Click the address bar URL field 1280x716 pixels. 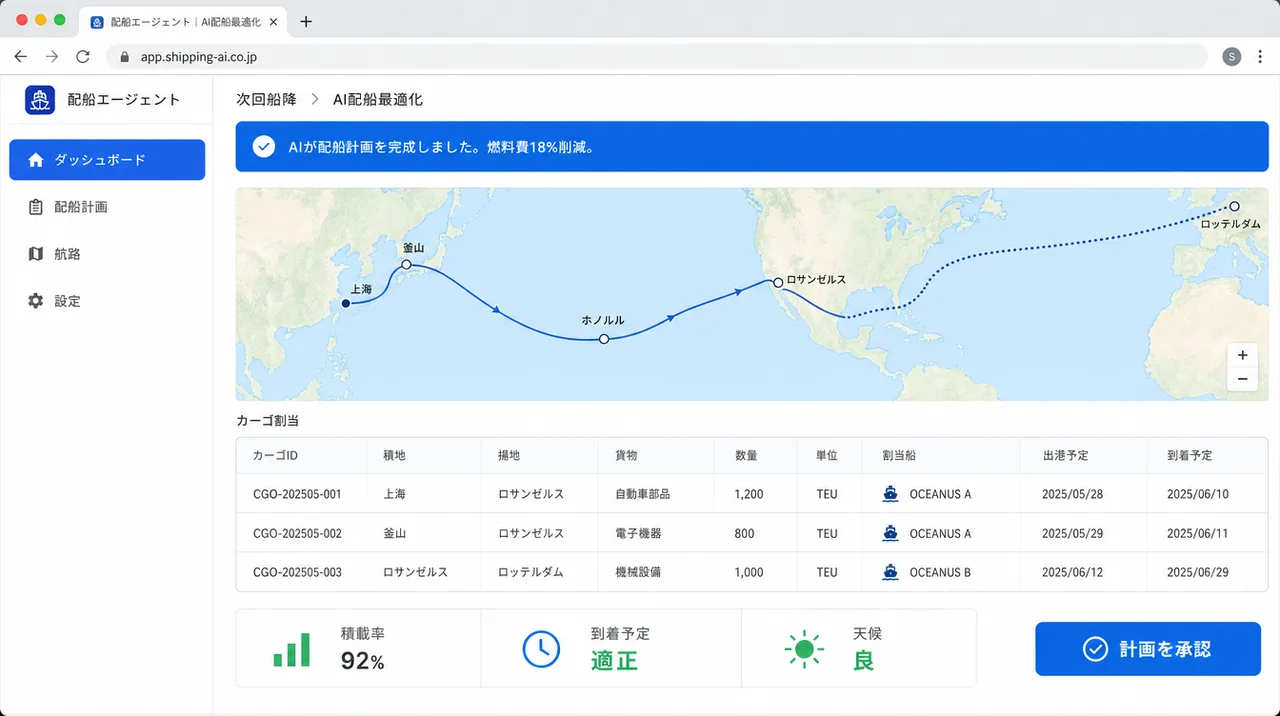[x=657, y=57]
